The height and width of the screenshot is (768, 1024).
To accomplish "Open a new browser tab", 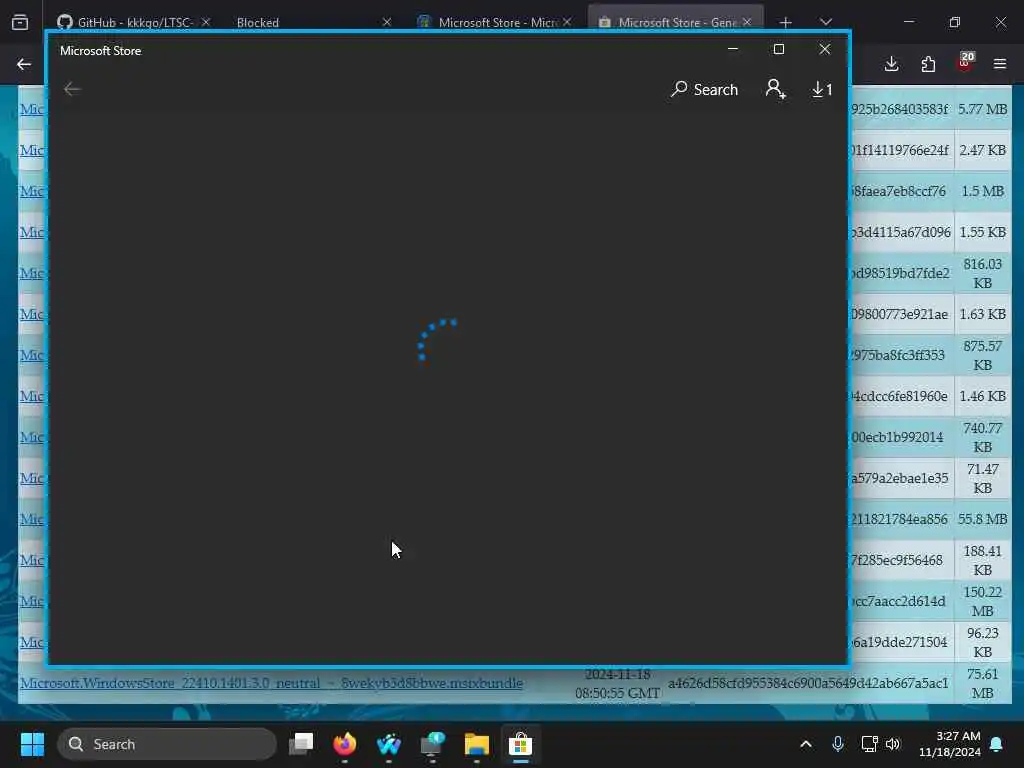I will pyautogui.click(x=786, y=23).
